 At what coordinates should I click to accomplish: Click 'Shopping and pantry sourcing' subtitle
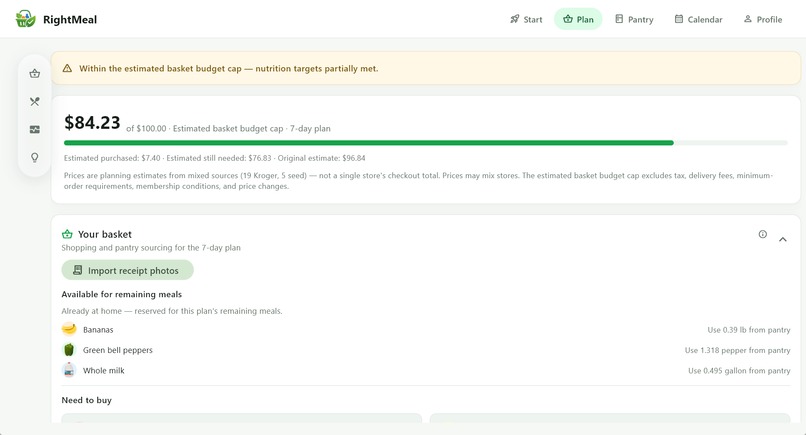click(151, 248)
